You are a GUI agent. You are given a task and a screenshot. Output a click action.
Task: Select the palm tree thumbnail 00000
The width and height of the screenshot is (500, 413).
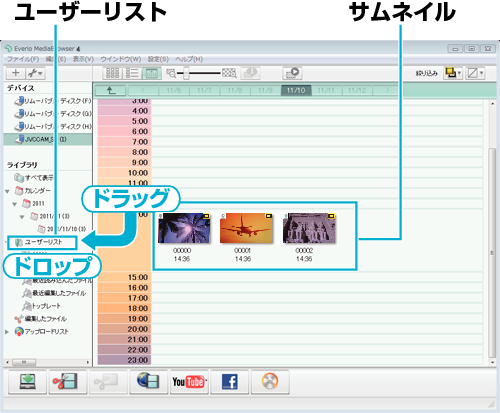click(x=184, y=228)
